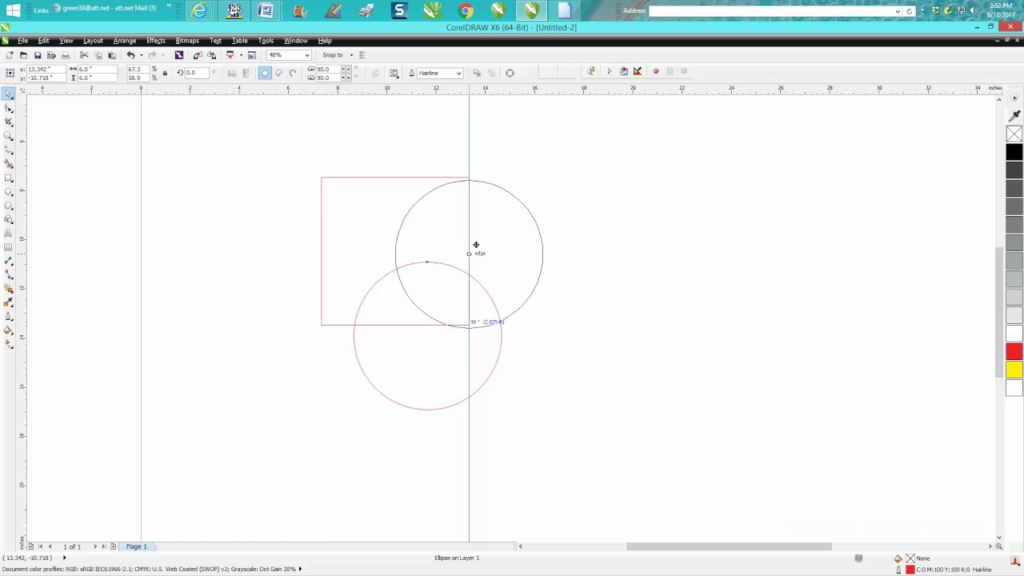Open the Effects menu
Image resolution: width=1024 pixels, height=576 pixels.
coord(156,40)
